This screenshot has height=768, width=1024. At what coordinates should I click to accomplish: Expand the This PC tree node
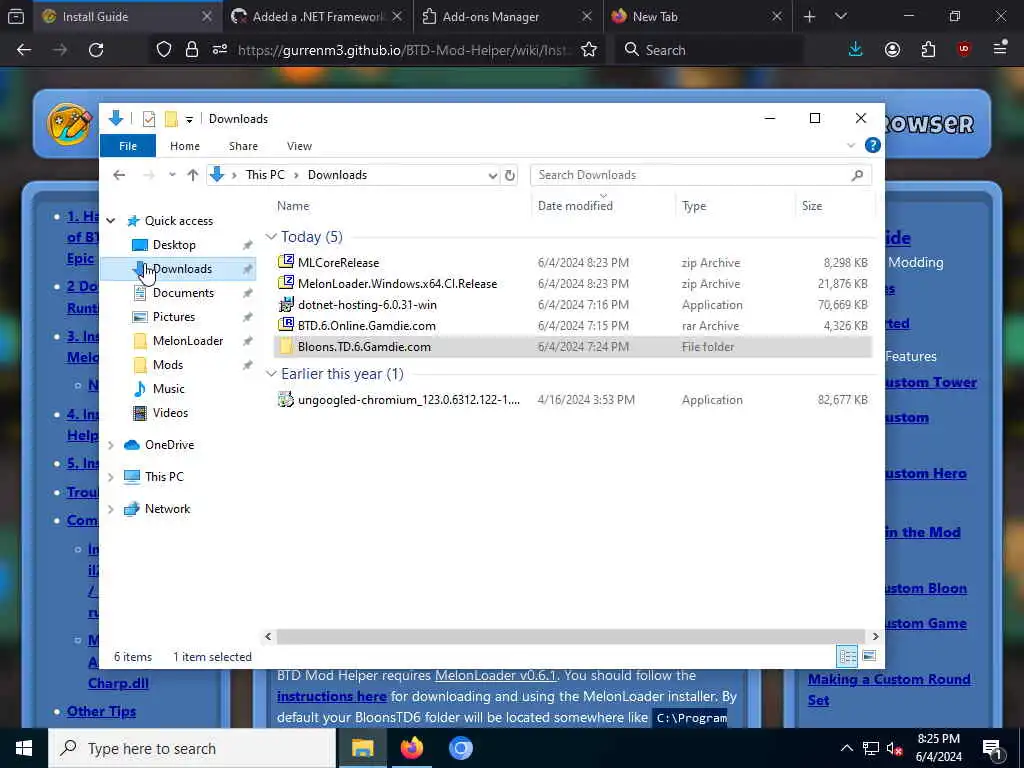pos(111,477)
